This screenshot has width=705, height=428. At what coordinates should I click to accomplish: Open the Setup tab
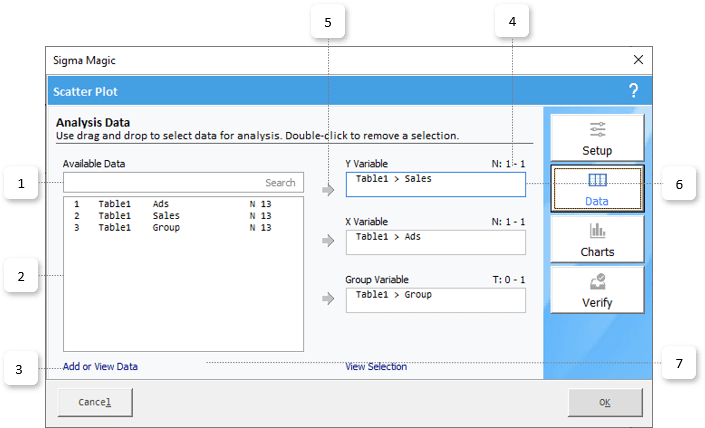click(597, 138)
